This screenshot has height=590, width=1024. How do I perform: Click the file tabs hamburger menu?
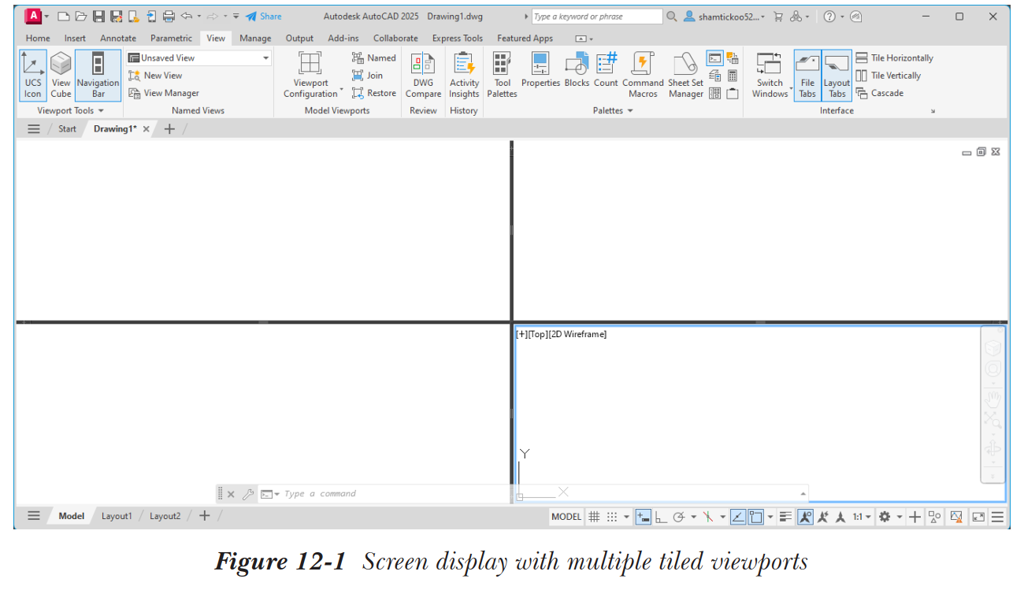click(x=34, y=129)
